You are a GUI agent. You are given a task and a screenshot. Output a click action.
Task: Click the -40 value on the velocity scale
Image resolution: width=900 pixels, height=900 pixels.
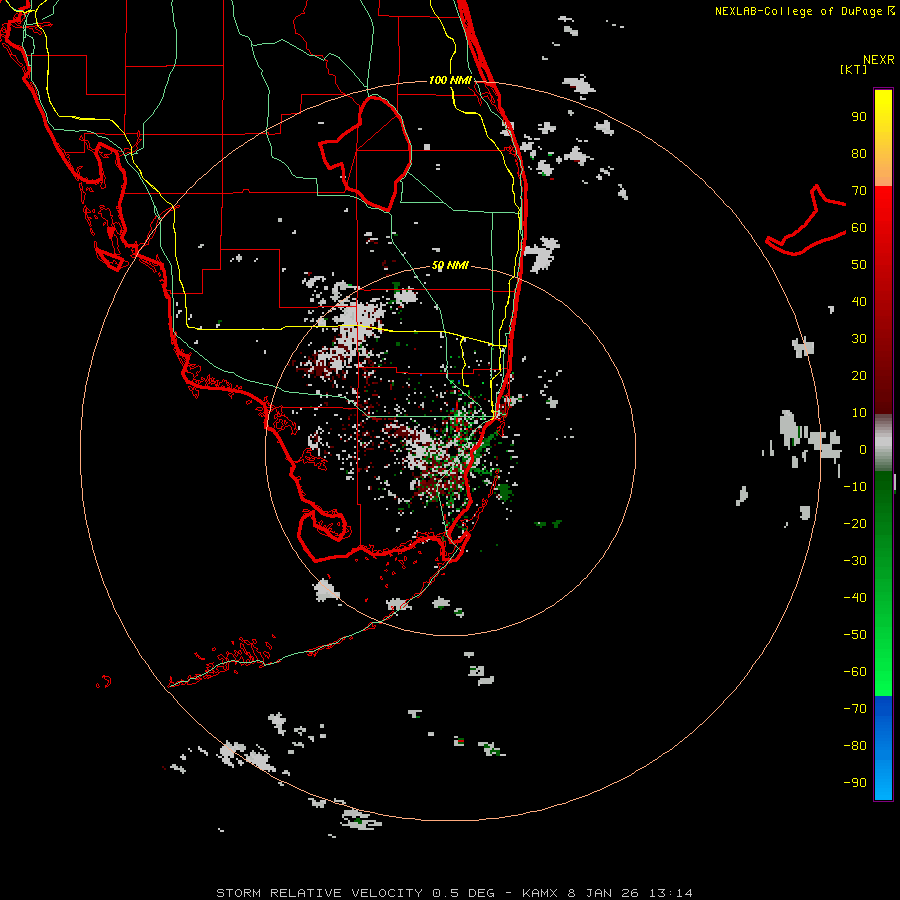(855, 598)
